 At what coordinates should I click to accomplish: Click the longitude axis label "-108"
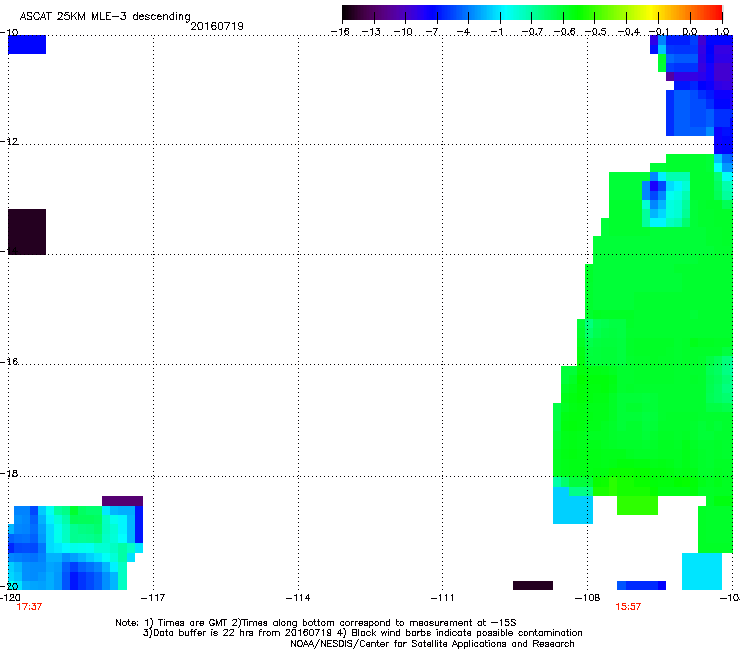coord(588,598)
